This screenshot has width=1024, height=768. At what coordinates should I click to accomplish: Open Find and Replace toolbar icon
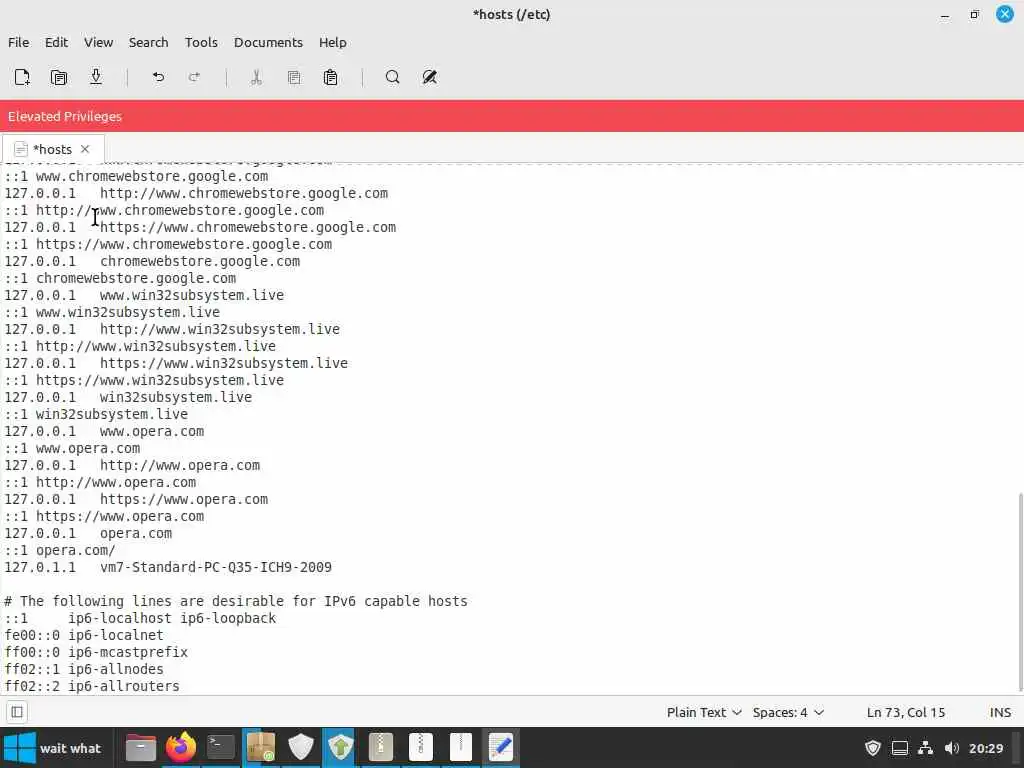430,77
